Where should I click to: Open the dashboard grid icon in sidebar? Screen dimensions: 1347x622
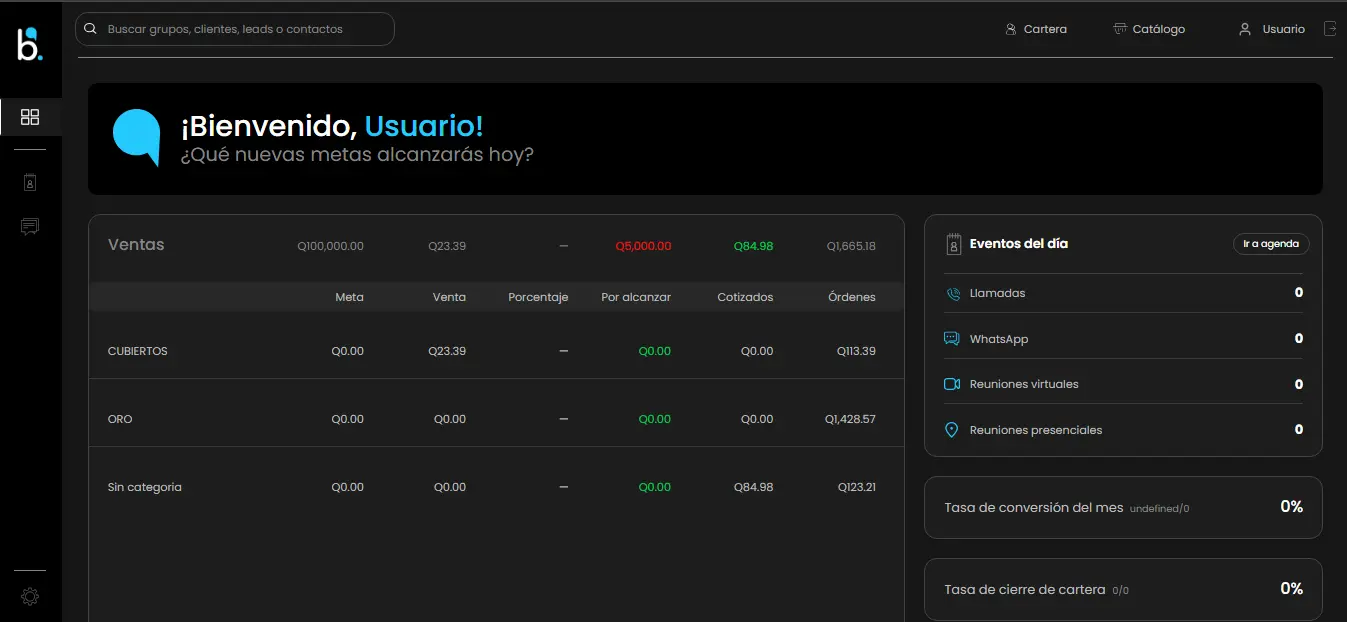pos(30,117)
